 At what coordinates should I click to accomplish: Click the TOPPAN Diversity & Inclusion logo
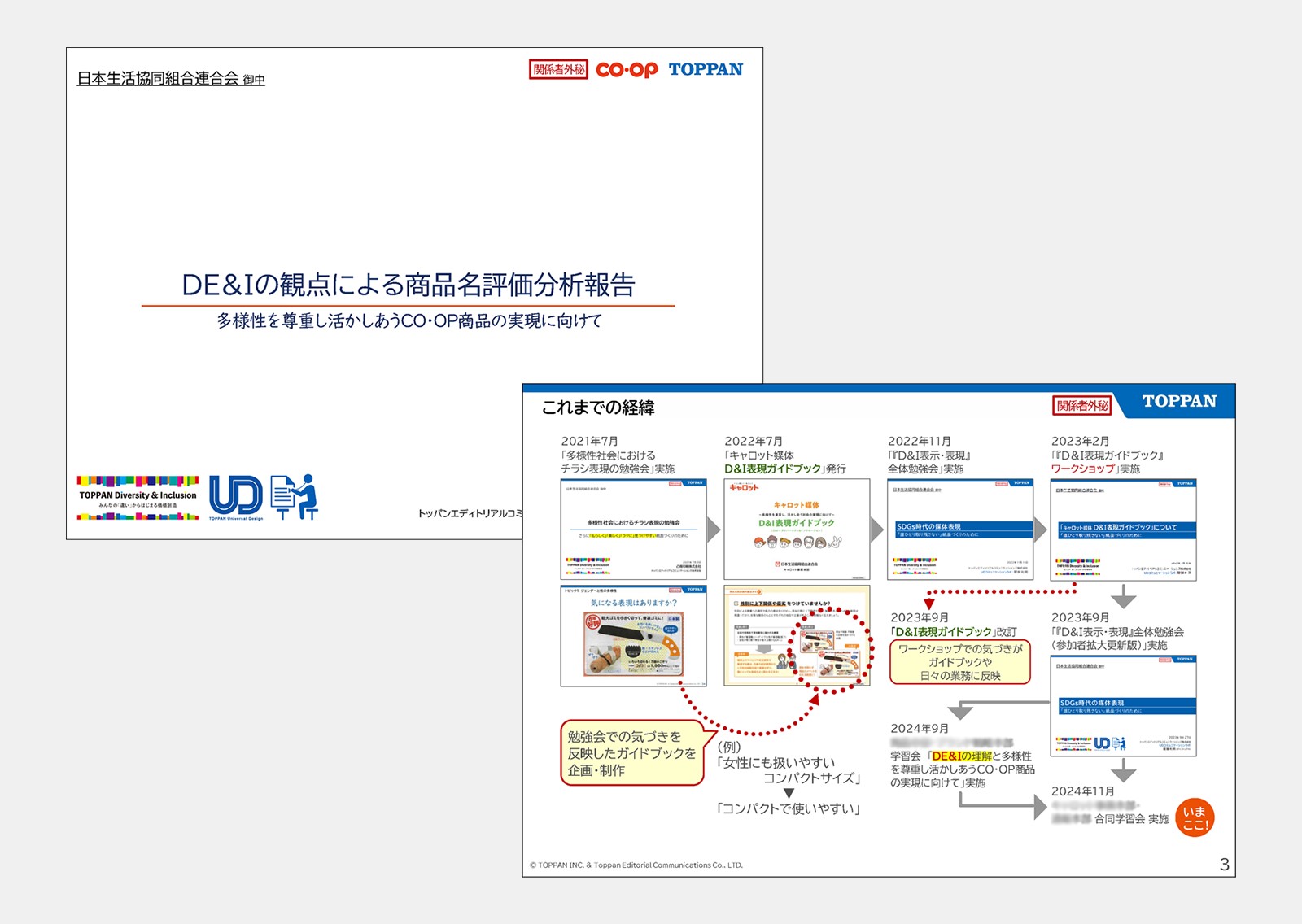tap(138, 498)
